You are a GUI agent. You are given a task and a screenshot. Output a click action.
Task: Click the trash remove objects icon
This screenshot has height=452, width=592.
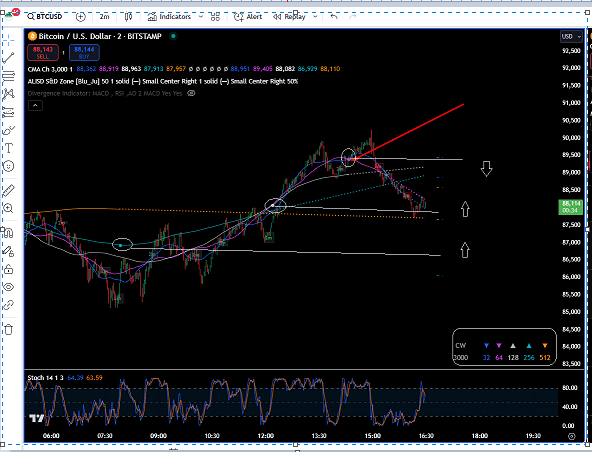pos(8,329)
